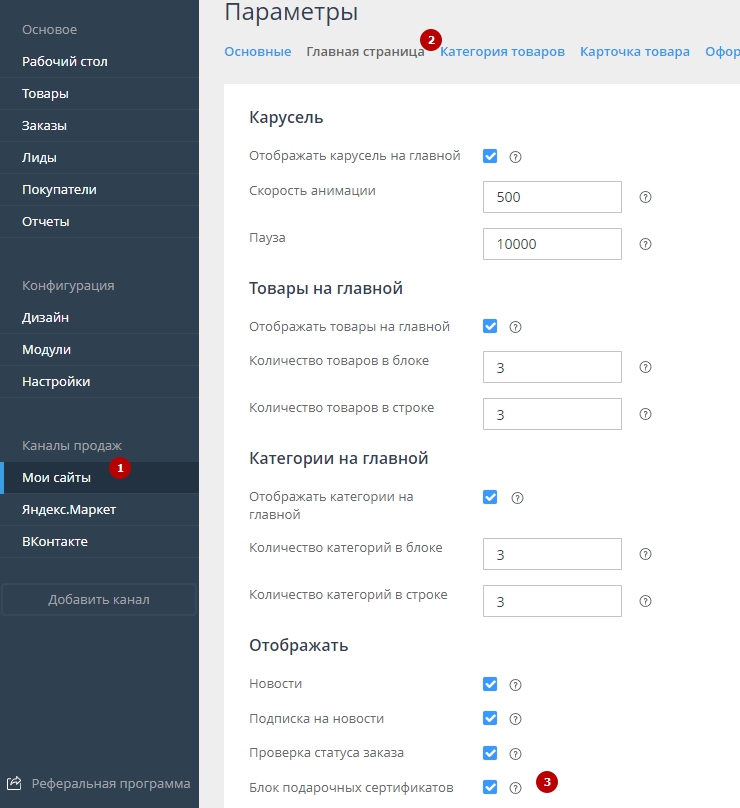740x808 pixels.
Task: Focus Количество товаров в строке field
Action: point(552,414)
